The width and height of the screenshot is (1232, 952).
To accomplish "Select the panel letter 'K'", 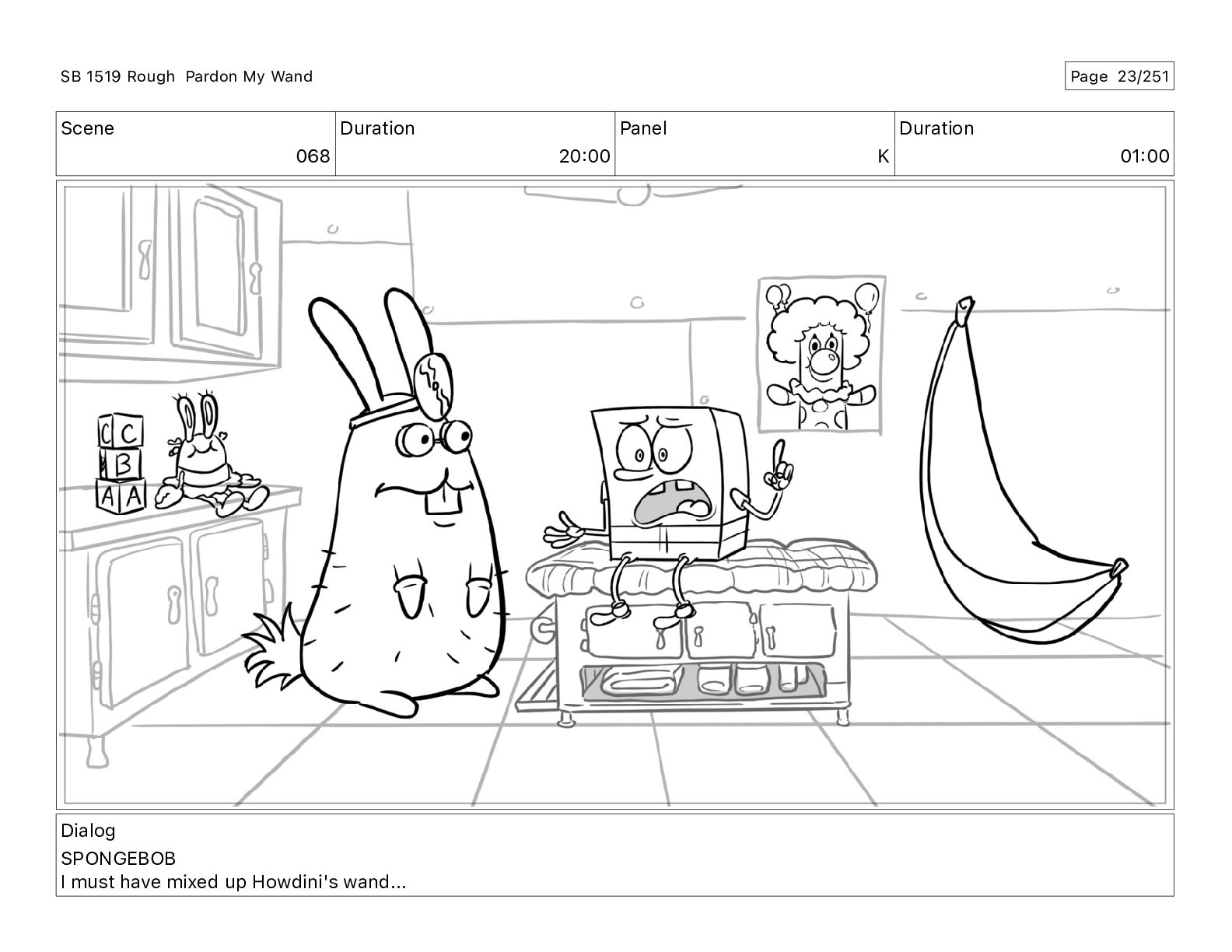I will (883, 156).
